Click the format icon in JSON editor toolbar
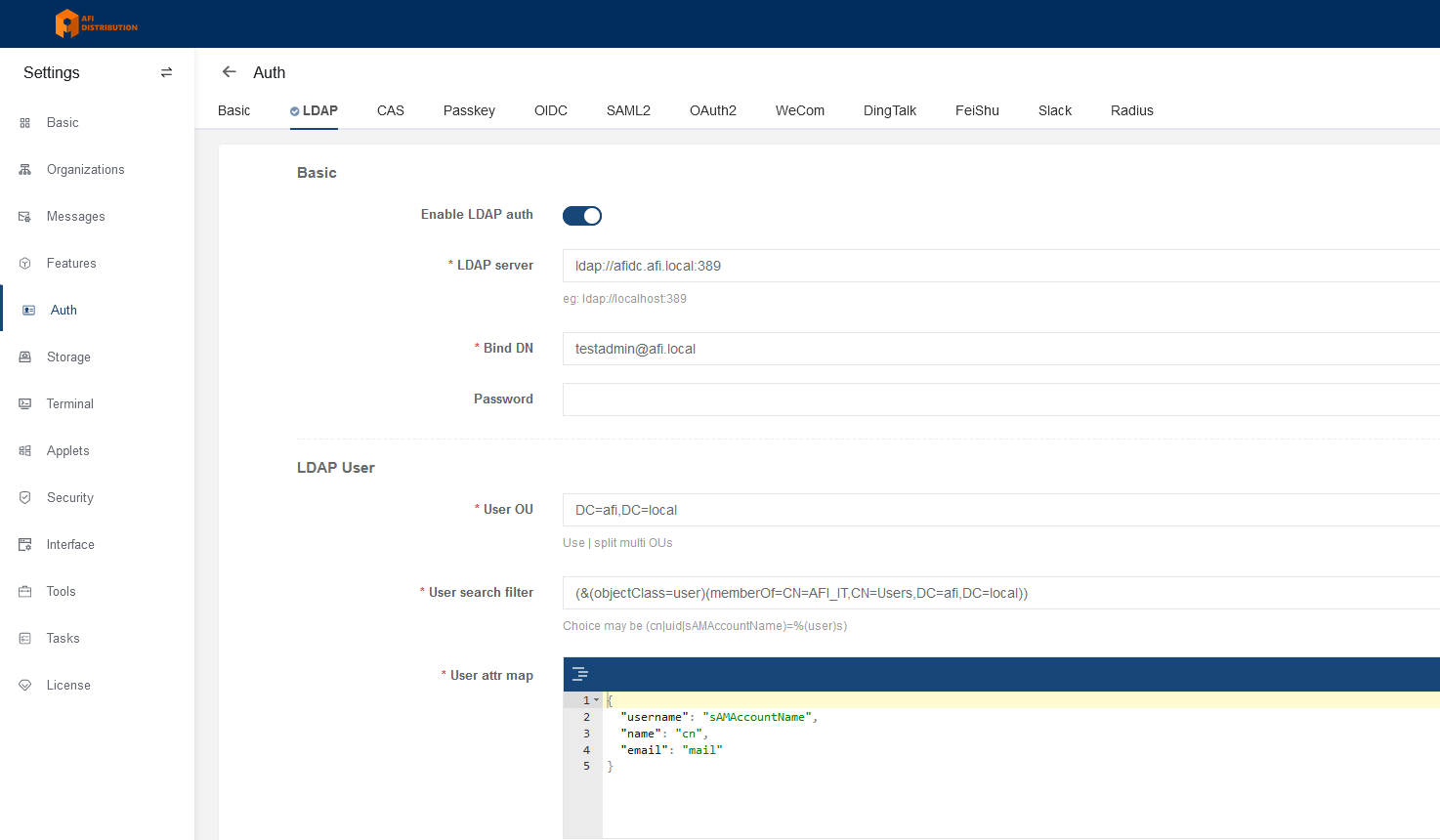1440x840 pixels. pyautogui.click(x=580, y=674)
